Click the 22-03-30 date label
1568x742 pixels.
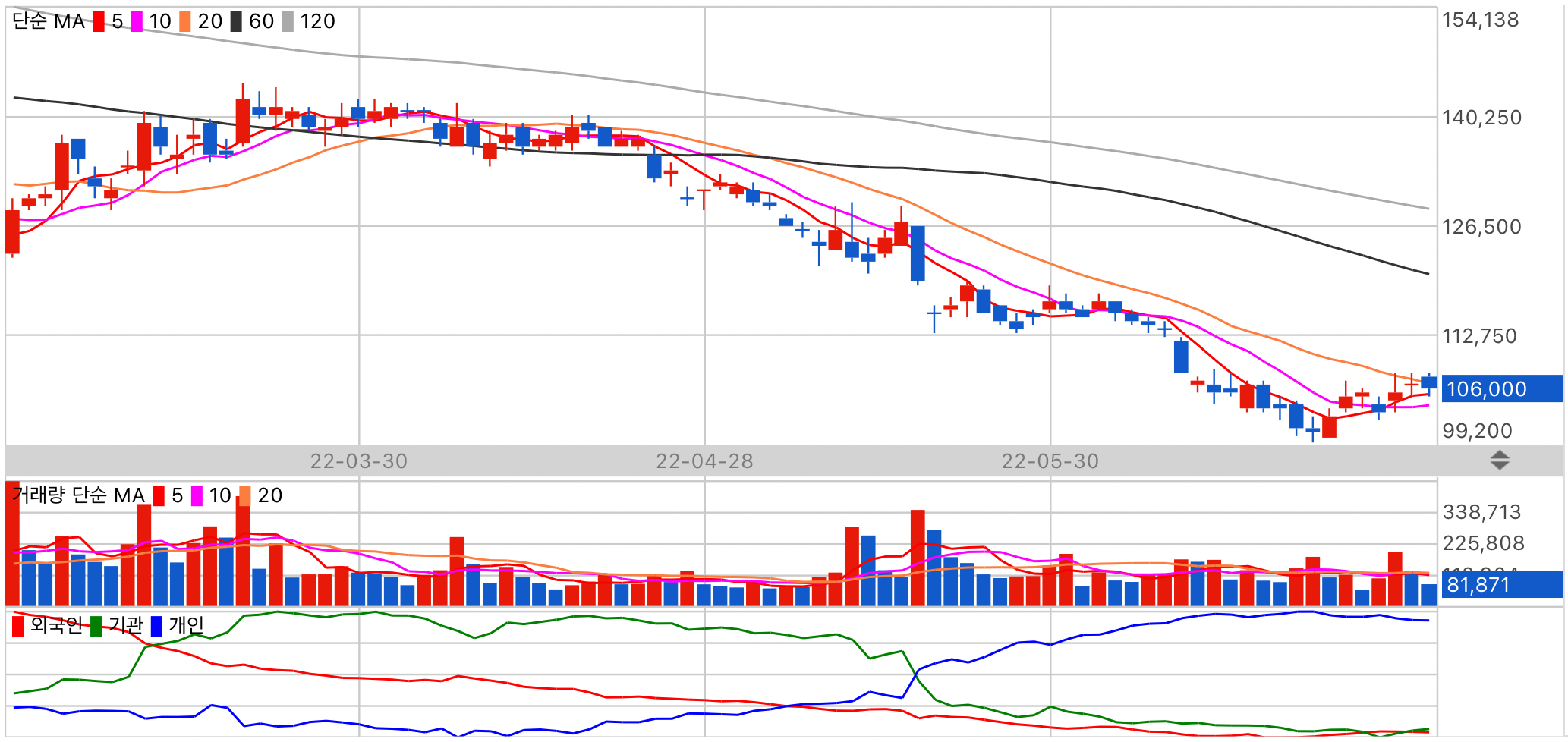point(359,461)
